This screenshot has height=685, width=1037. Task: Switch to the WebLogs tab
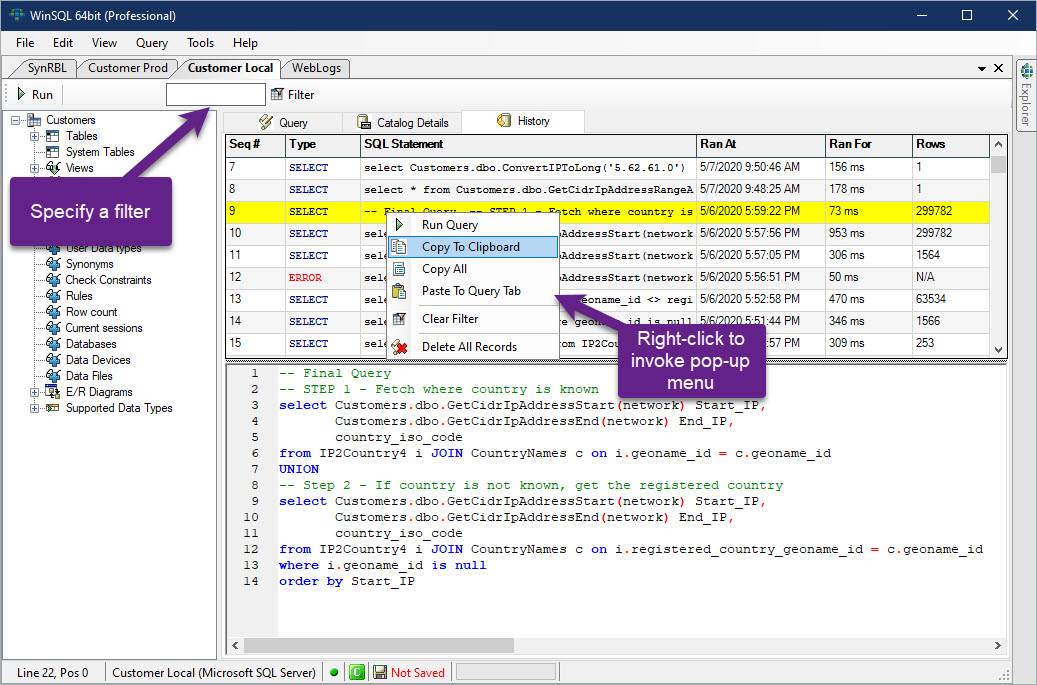click(316, 68)
